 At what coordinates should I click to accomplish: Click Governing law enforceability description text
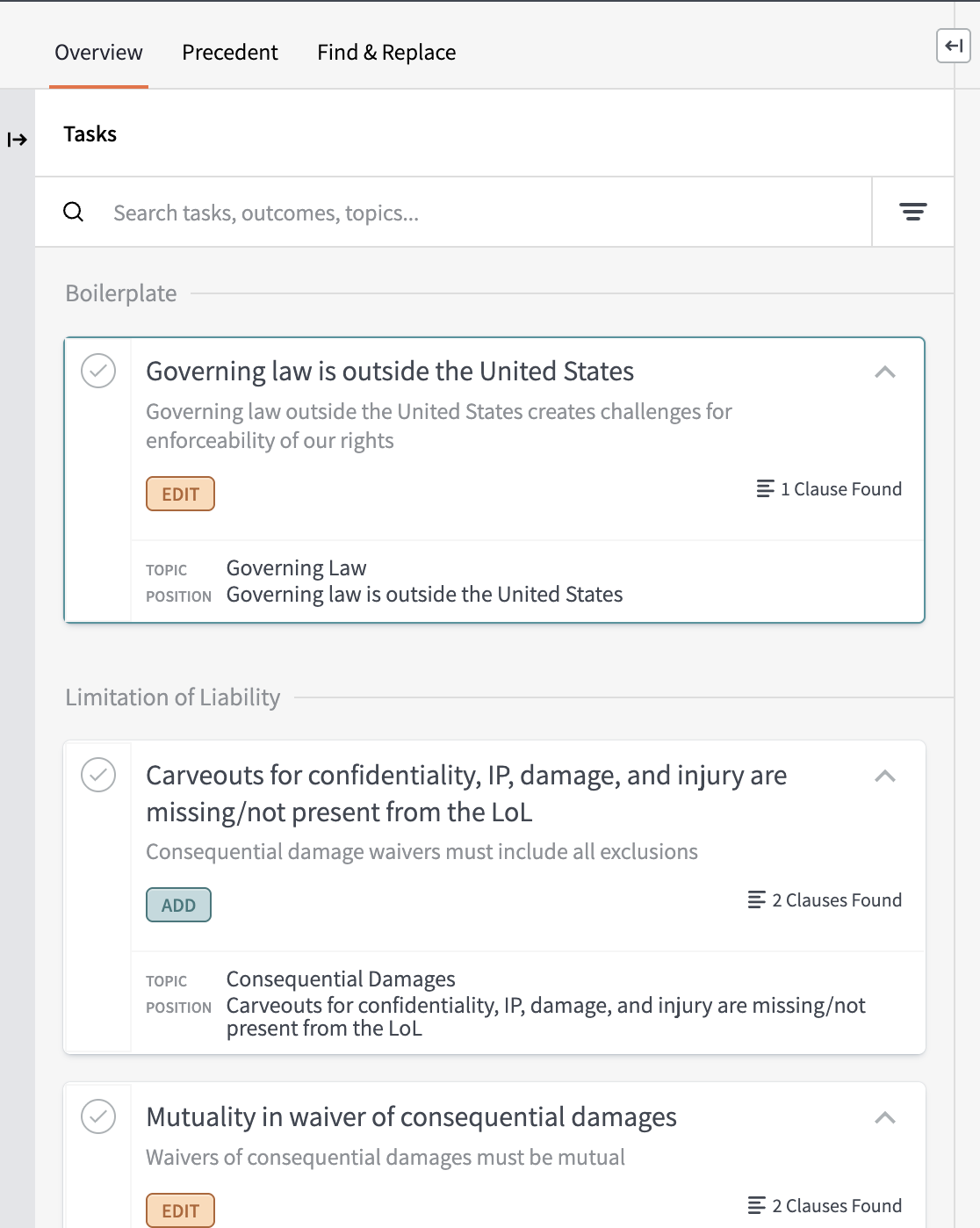[x=438, y=426]
